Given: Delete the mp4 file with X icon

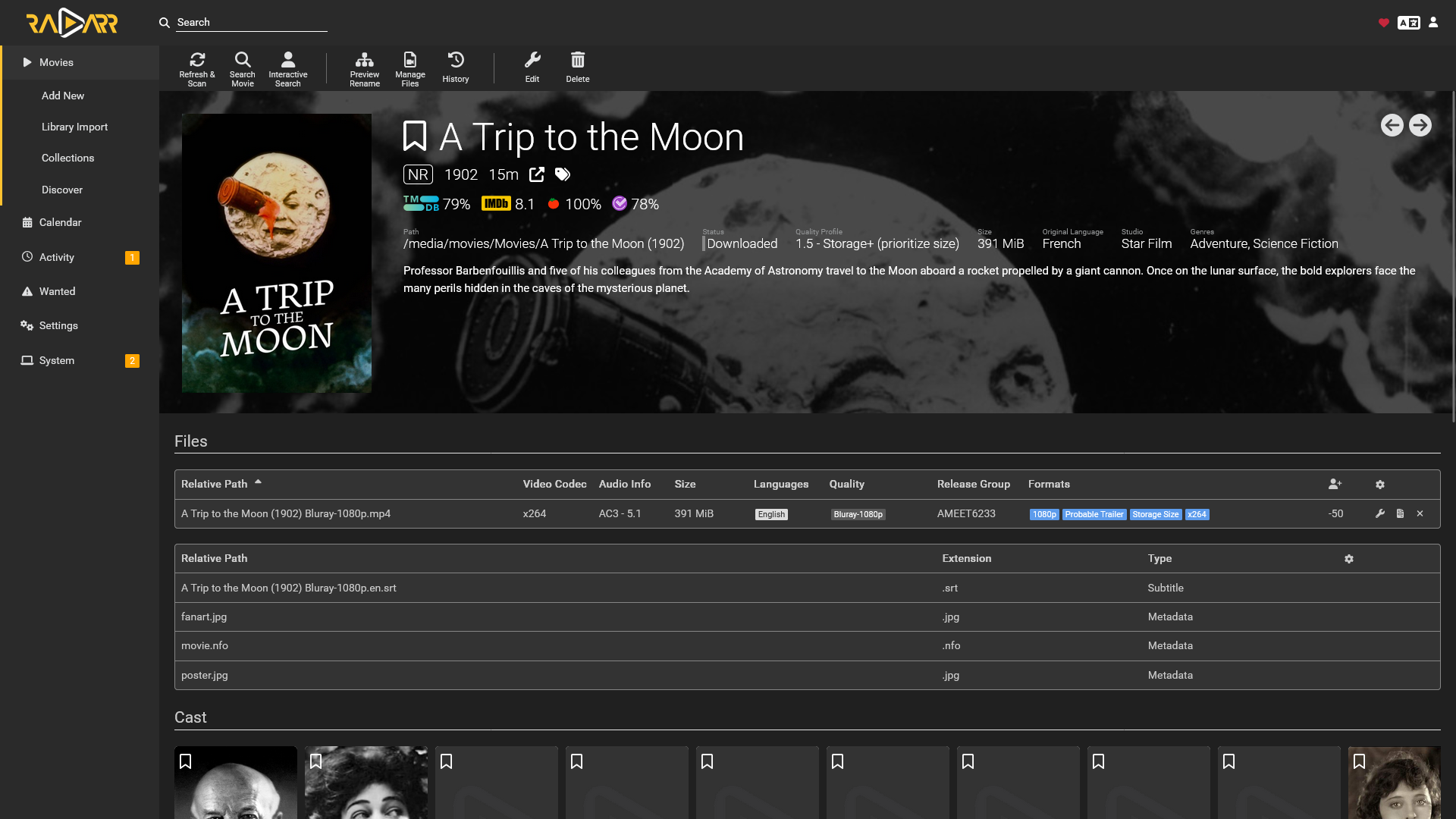Looking at the screenshot, I should 1420,513.
